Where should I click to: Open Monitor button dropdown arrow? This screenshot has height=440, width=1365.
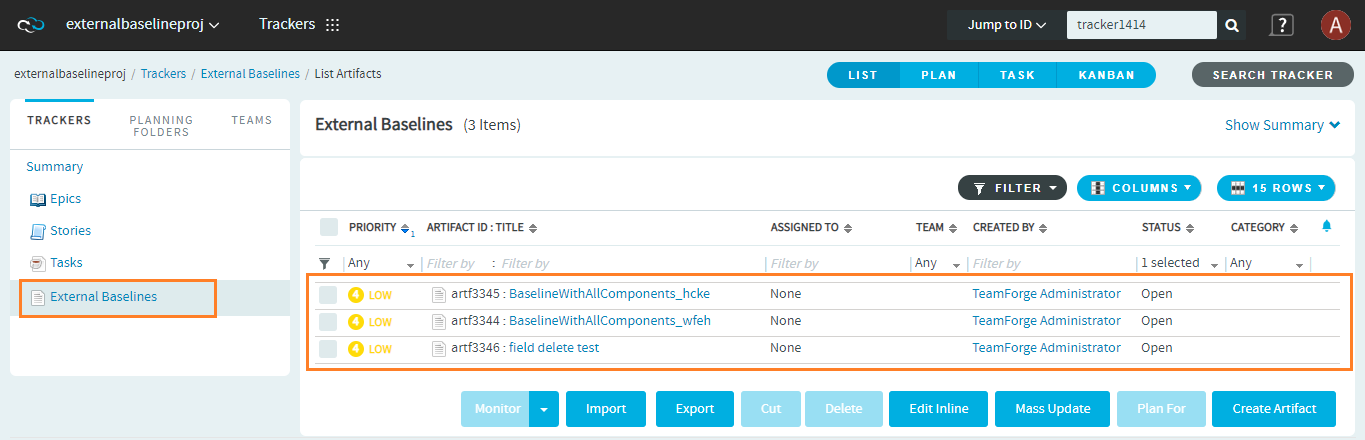tap(544, 408)
